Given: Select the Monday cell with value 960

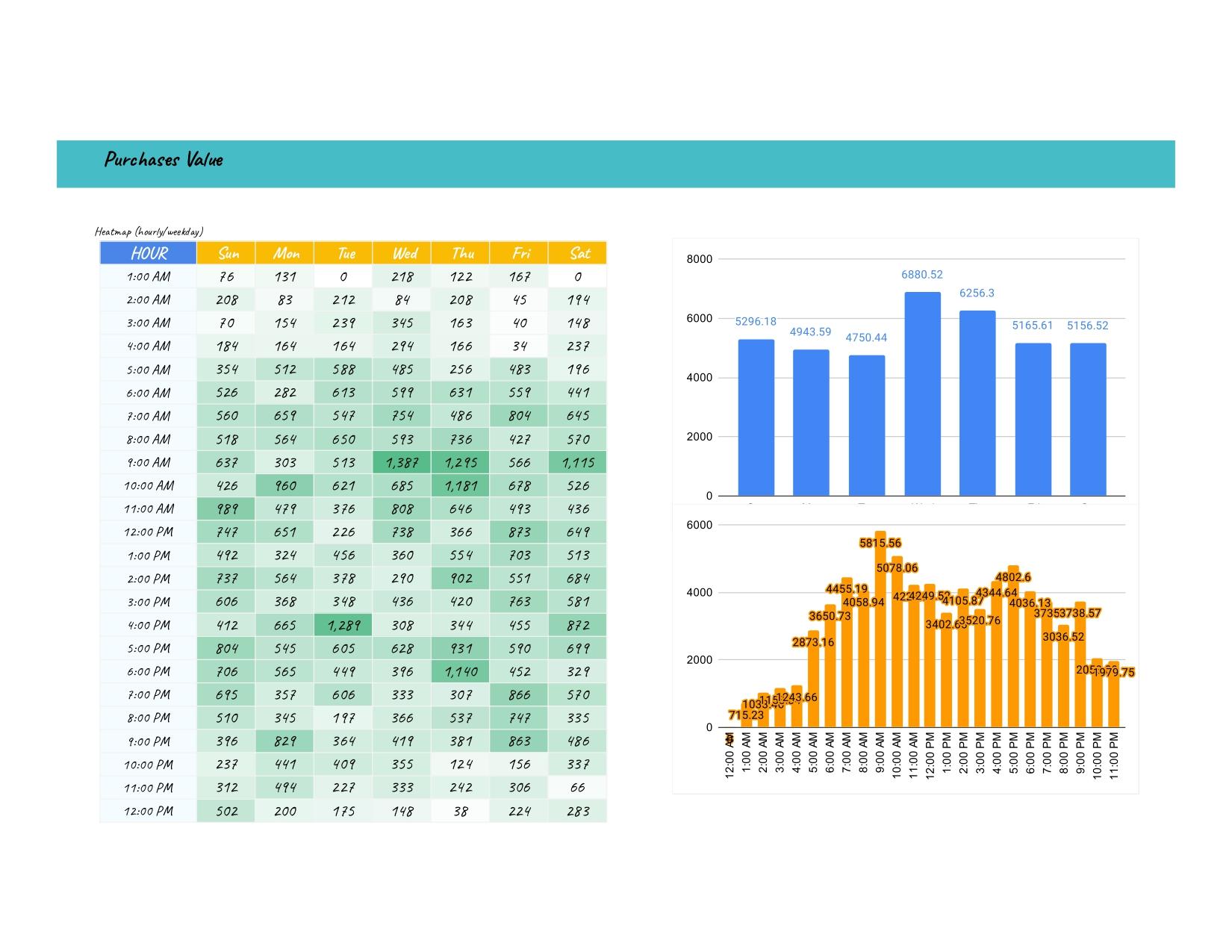Looking at the screenshot, I should pos(284,485).
